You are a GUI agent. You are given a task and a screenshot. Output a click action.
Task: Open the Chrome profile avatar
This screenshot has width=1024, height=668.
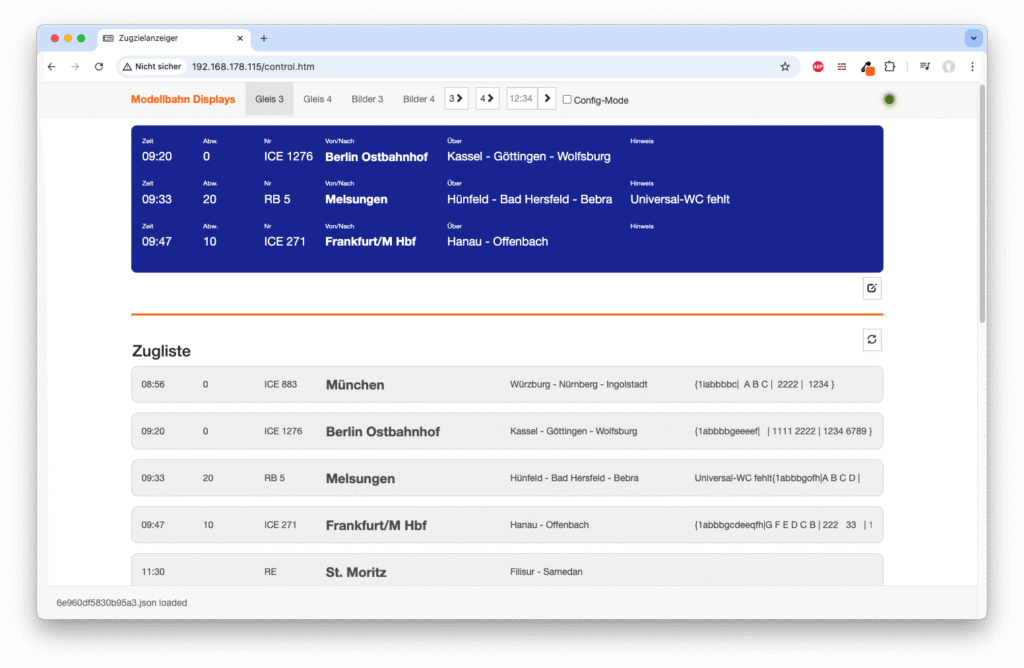948,67
